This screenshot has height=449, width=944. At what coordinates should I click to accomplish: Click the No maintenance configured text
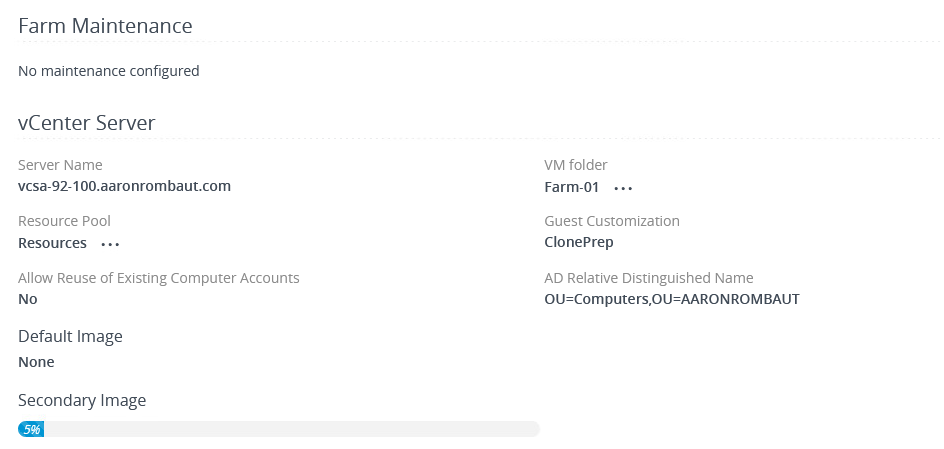pos(109,71)
